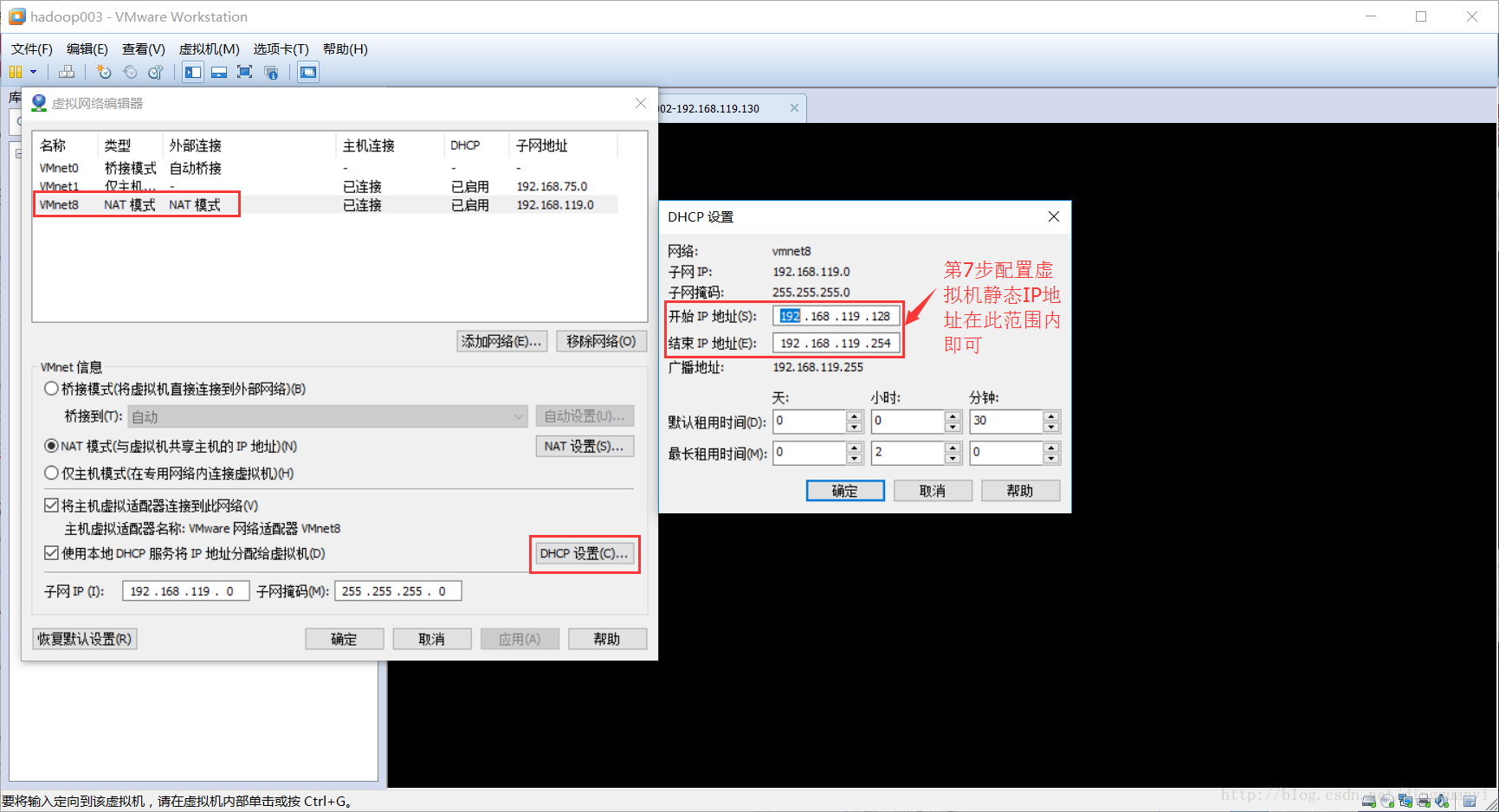Open the 编辑(E) menu
The width and height of the screenshot is (1499, 812).
coord(87,48)
